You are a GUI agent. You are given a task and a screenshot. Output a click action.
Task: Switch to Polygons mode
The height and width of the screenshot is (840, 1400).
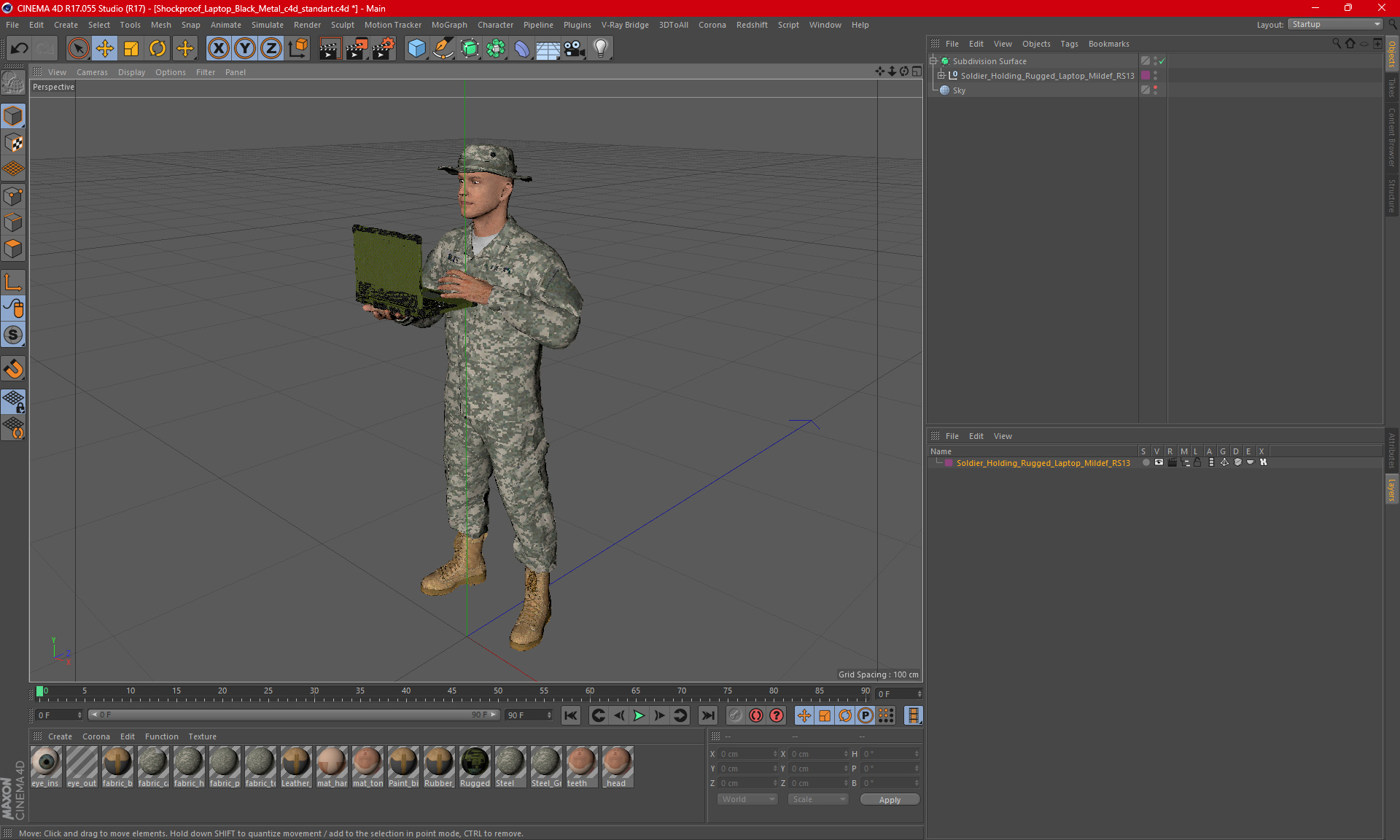coord(13,249)
